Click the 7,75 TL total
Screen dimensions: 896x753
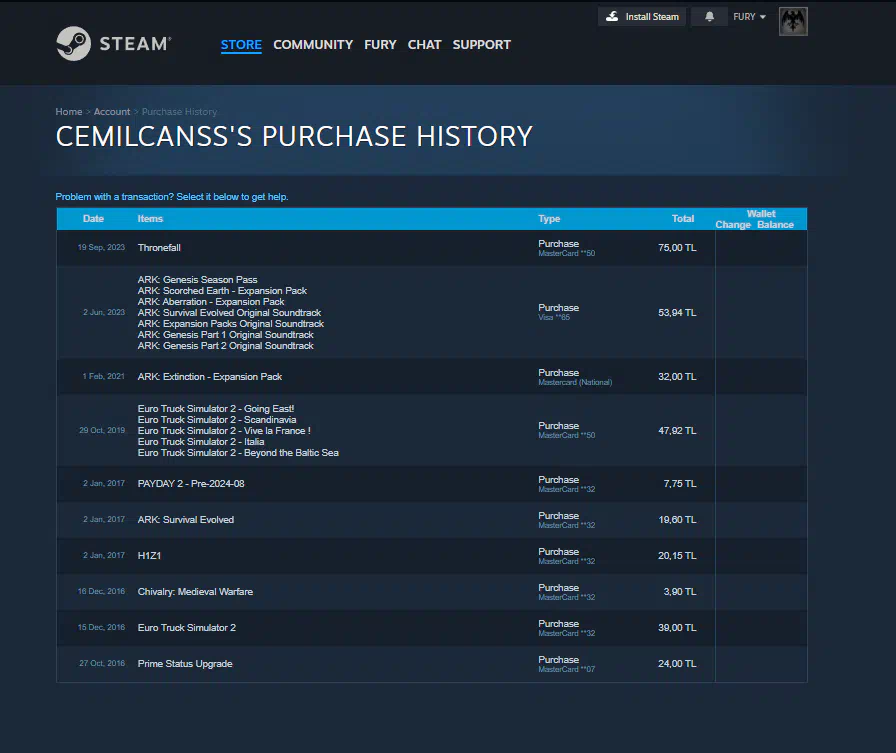(x=680, y=484)
